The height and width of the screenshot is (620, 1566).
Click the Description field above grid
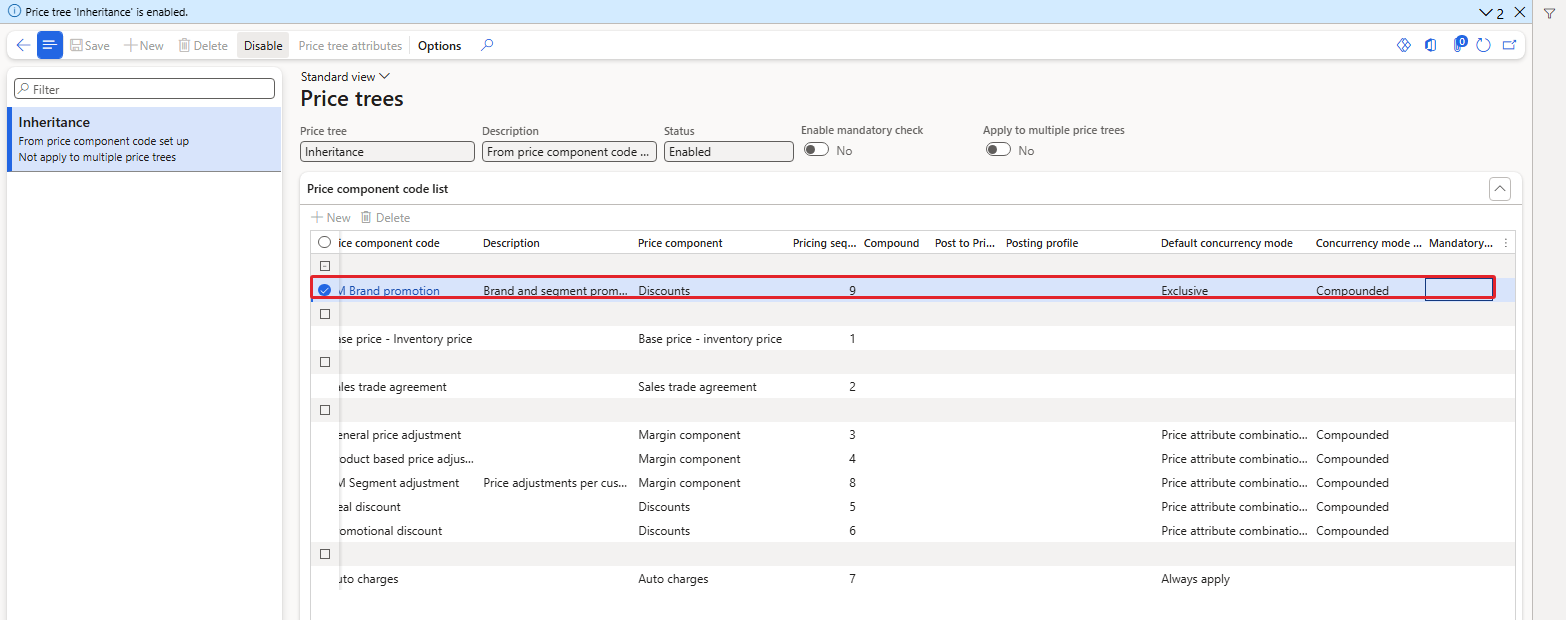pyautogui.click(x=569, y=152)
